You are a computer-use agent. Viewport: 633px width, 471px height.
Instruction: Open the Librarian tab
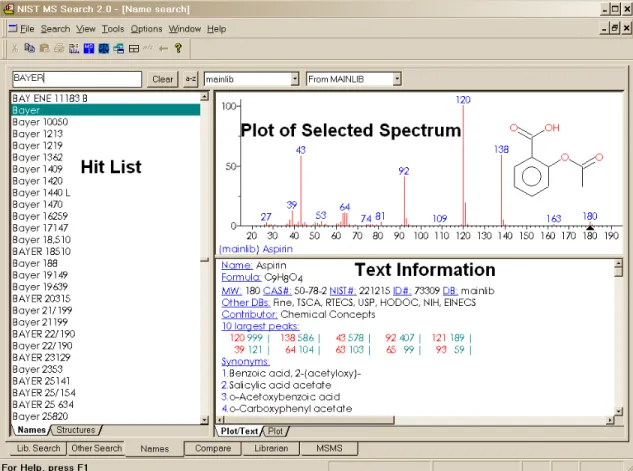(x=271, y=448)
